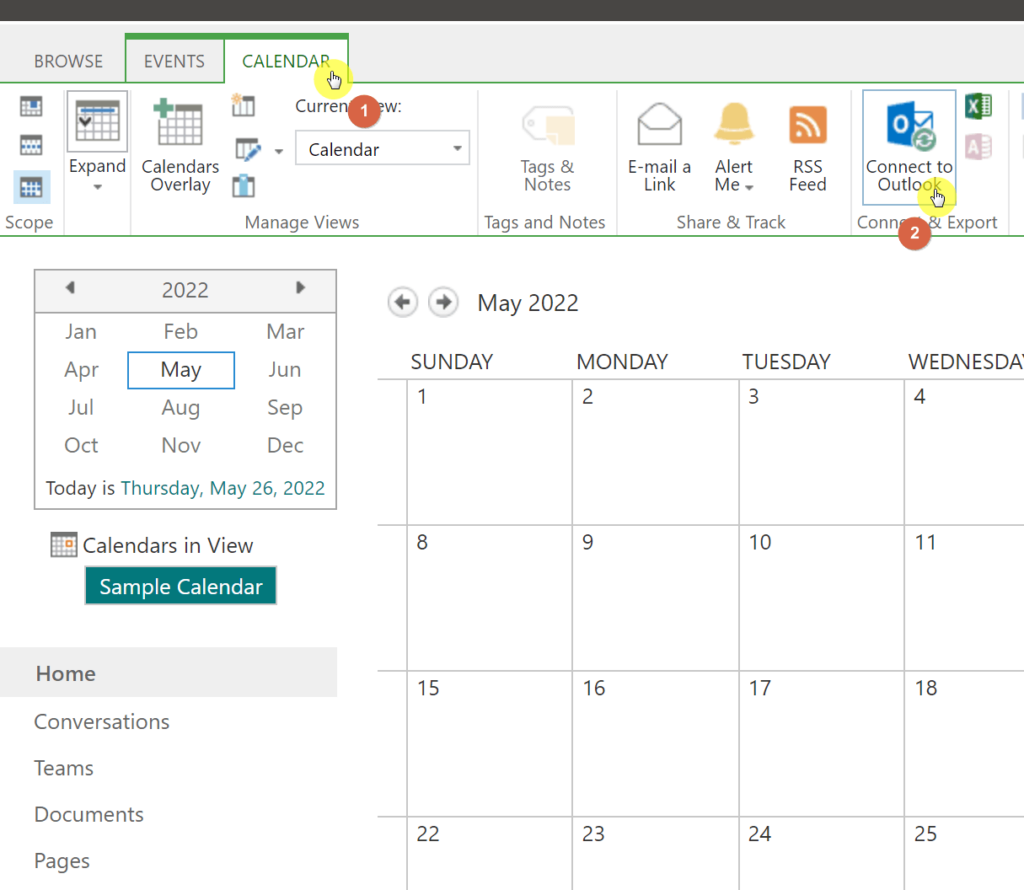Viewport: 1024px width, 890px height.
Task: Click E-mail a Link
Action: [659, 148]
